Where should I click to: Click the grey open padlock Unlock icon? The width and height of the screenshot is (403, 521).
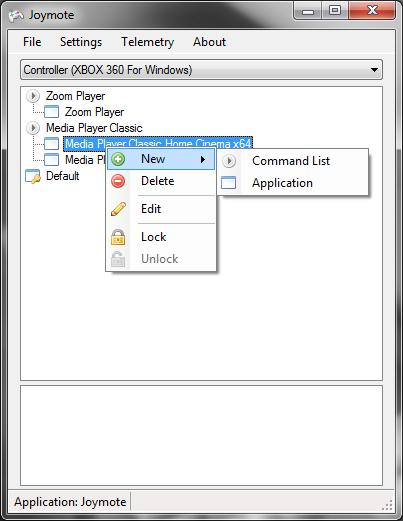118,259
